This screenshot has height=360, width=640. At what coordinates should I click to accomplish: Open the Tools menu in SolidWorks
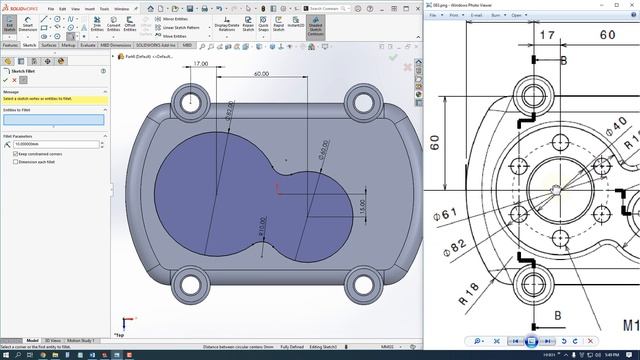point(104,9)
